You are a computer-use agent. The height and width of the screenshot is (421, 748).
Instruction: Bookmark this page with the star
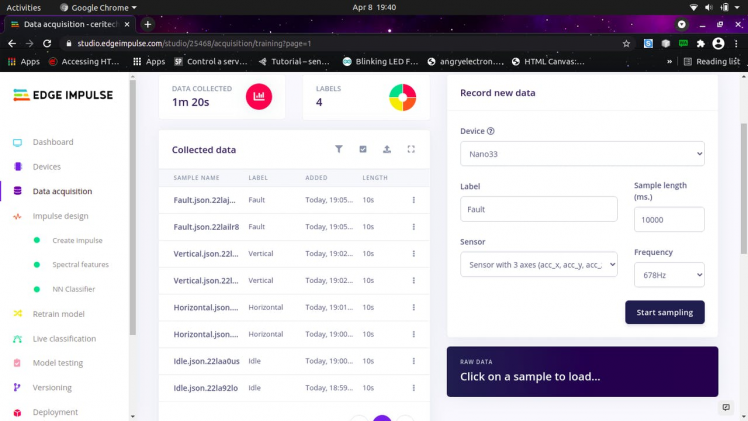click(626, 43)
